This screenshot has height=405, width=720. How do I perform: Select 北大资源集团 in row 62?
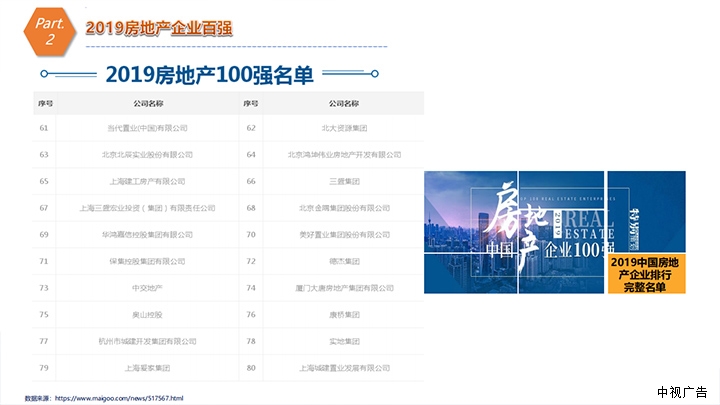[x=344, y=128]
